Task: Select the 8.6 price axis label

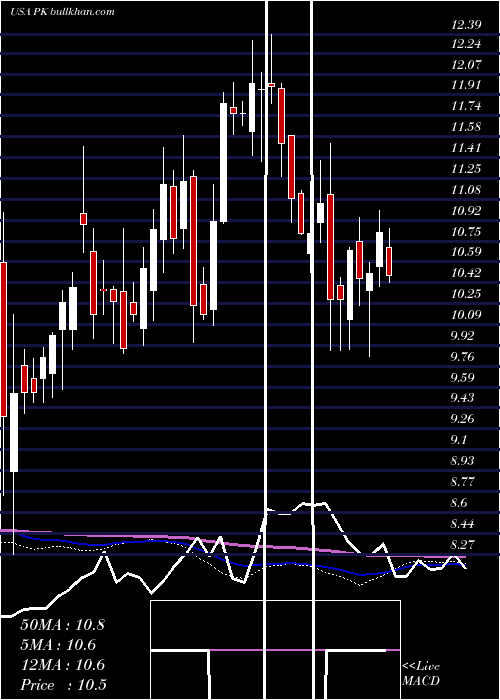Action: point(458,503)
